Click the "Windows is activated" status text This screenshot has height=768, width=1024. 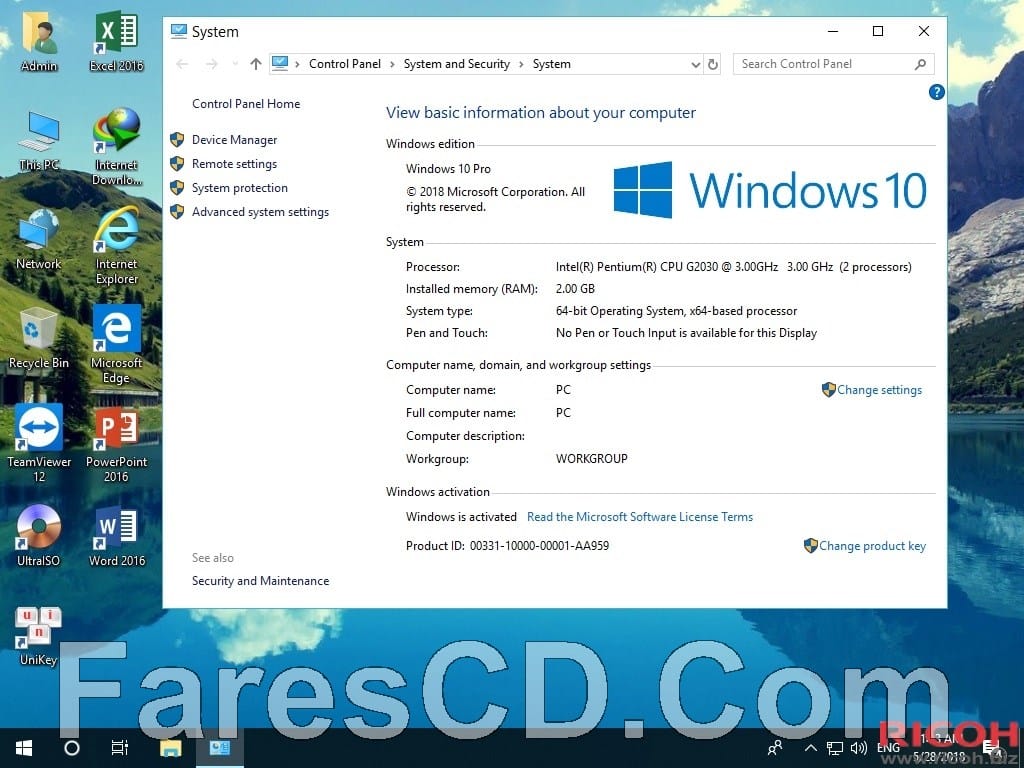pos(461,517)
